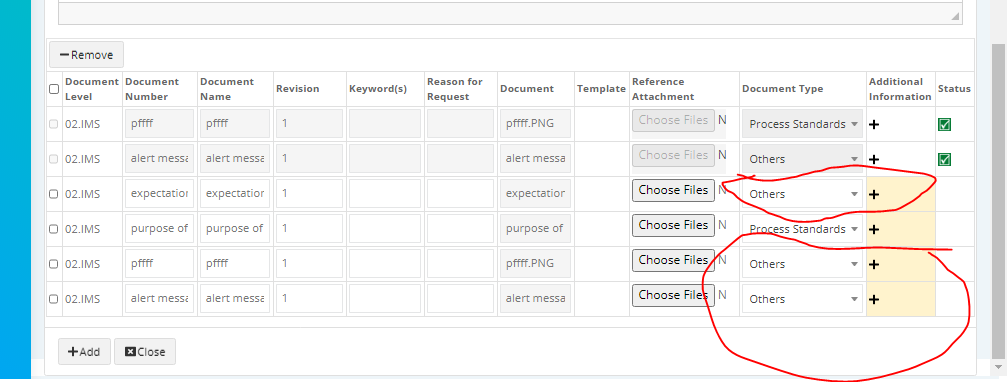This screenshot has height=382, width=1007.
Task: Click the vertical scrollbar on the right edge
Action: [x=999, y=199]
